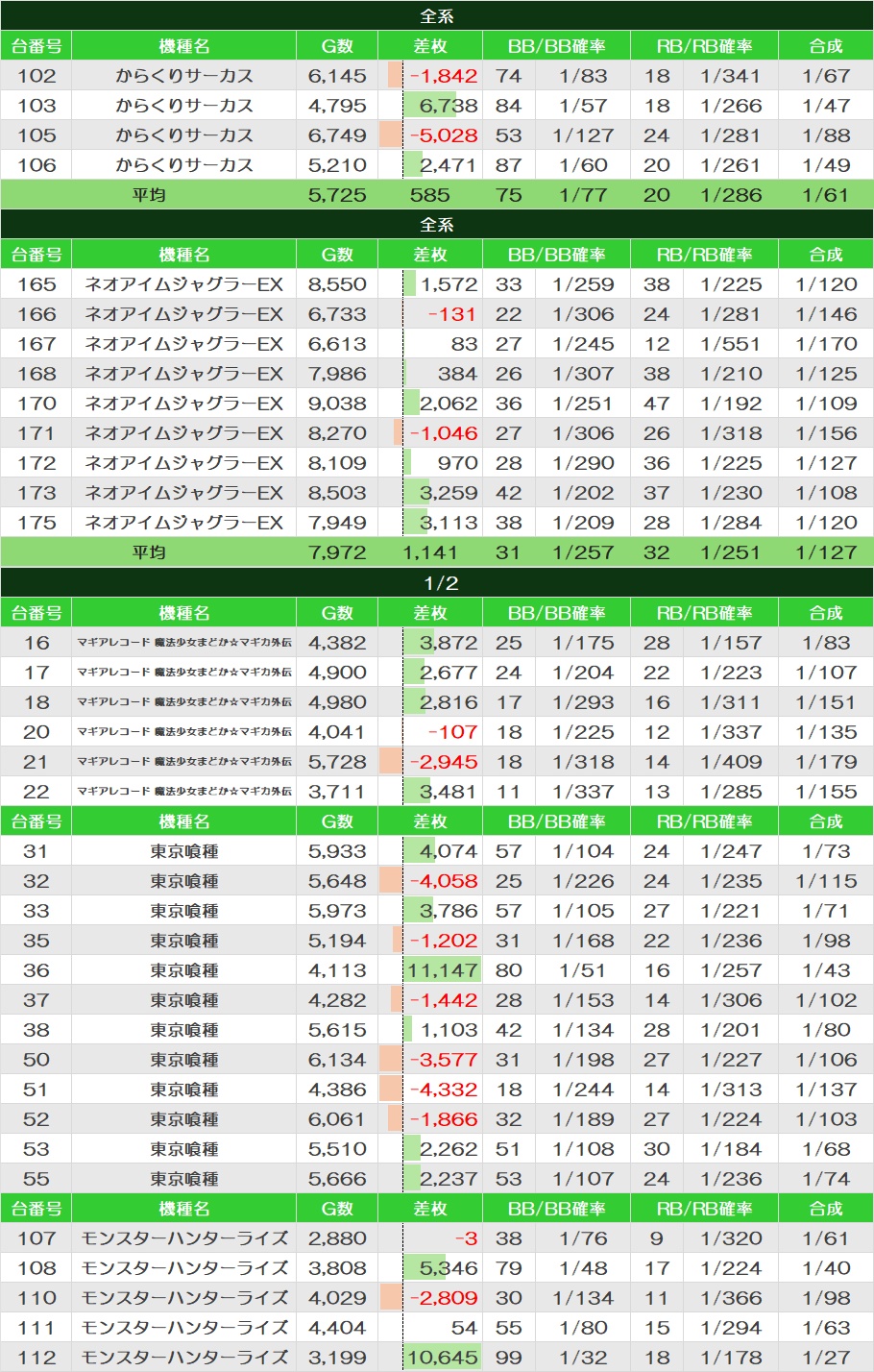Screen dimensions: 874x1372
Task: Select BB rate 1/60 for machine 106
Action: pos(584,165)
